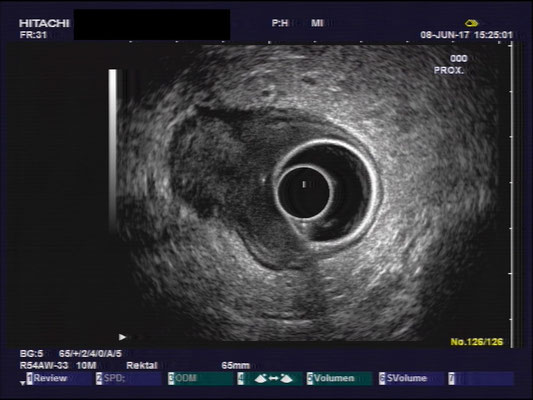Screen dimensions: 533x400
Task: Select the number 5 key box on Volumen
Action: pos(310,379)
